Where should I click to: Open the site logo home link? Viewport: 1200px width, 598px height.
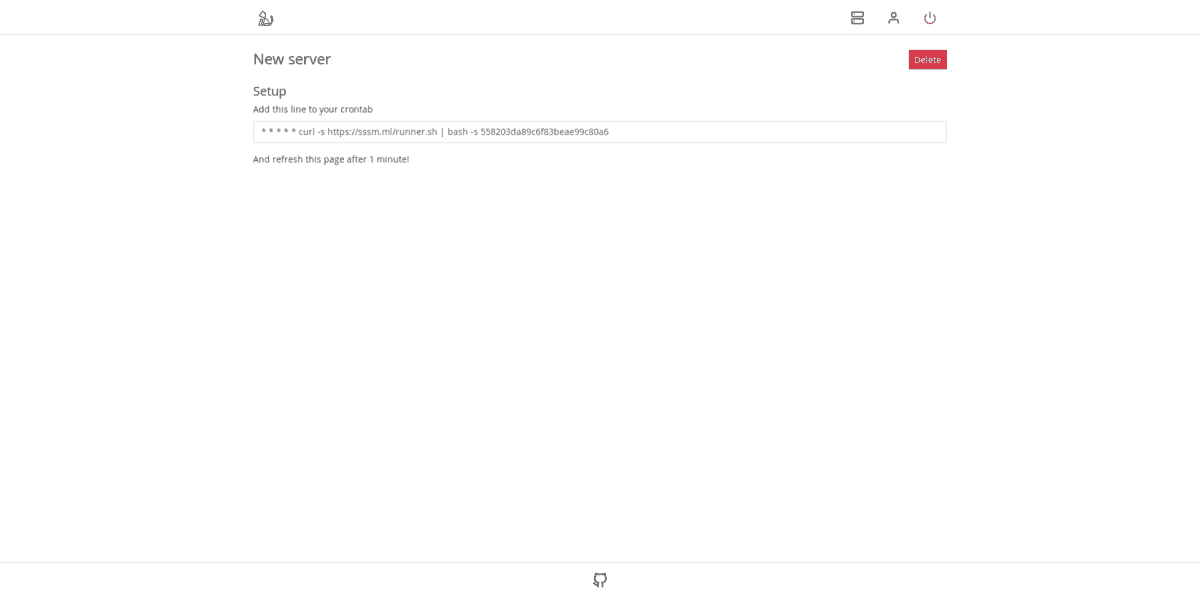(x=265, y=18)
